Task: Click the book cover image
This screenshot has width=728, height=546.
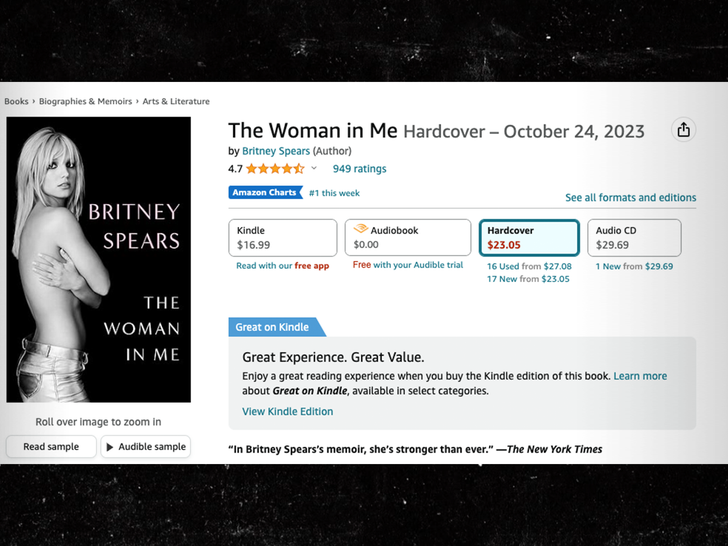Action: (98, 260)
